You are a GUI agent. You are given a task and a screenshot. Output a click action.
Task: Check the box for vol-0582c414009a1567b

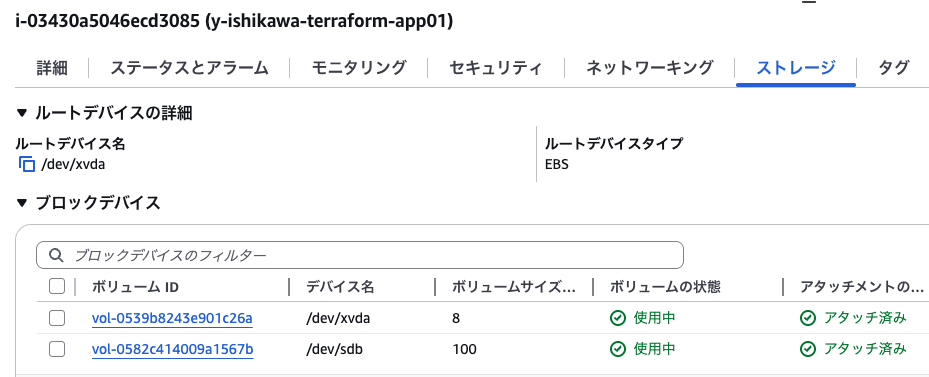coord(57,349)
